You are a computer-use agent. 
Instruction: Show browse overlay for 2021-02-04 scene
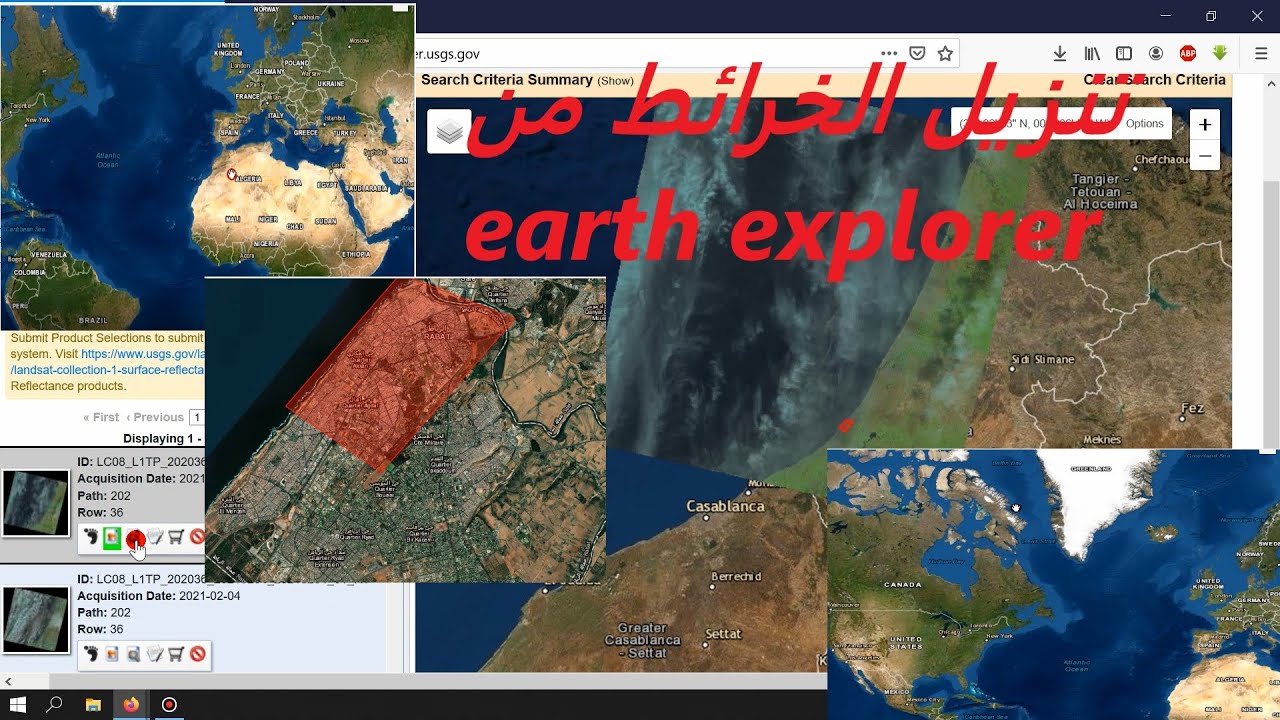[x=112, y=654]
